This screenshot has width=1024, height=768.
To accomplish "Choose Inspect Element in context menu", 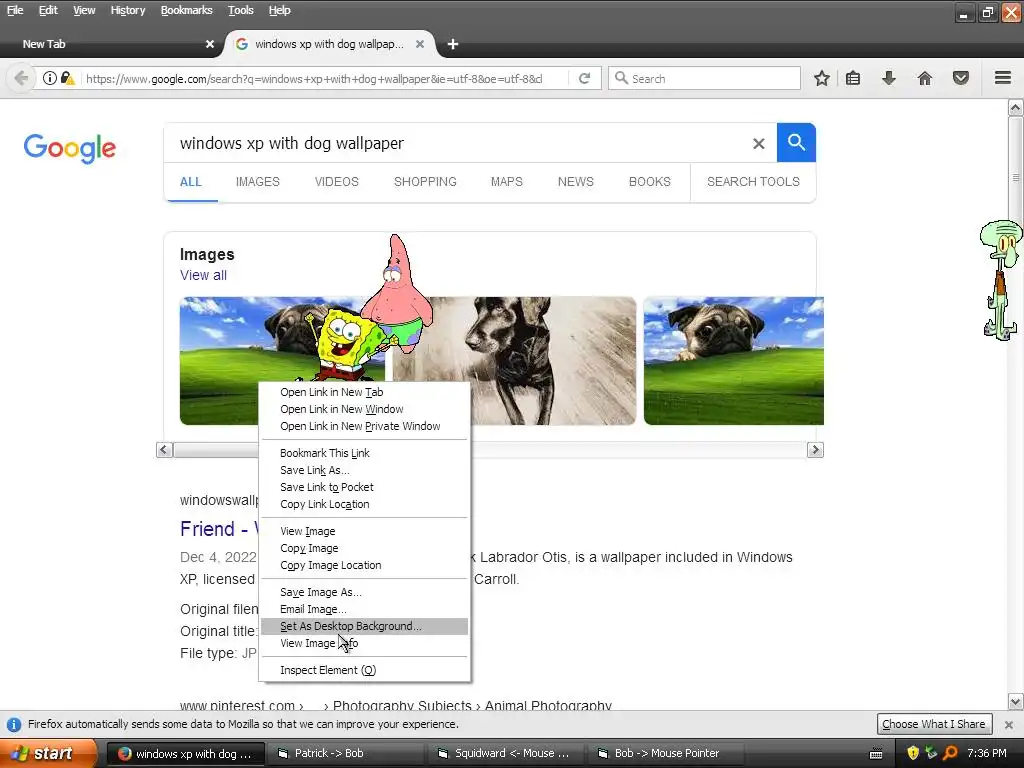I will tap(364, 670).
